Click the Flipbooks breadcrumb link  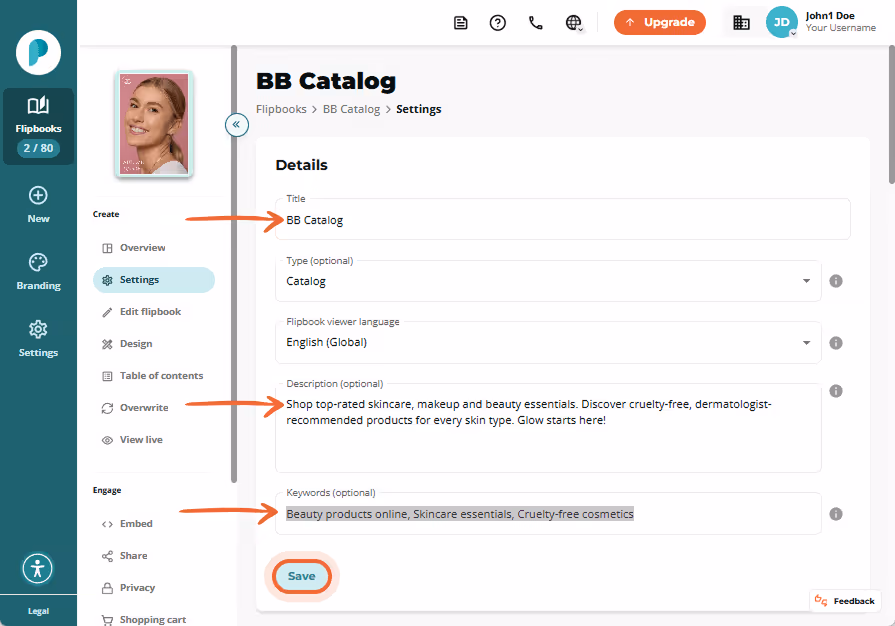(281, 109)
